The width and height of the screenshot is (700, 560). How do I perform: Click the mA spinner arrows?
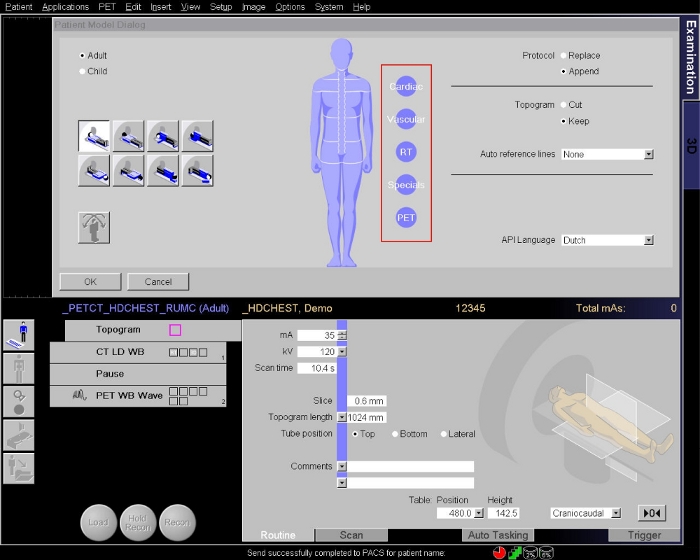(x=342, y=336)
